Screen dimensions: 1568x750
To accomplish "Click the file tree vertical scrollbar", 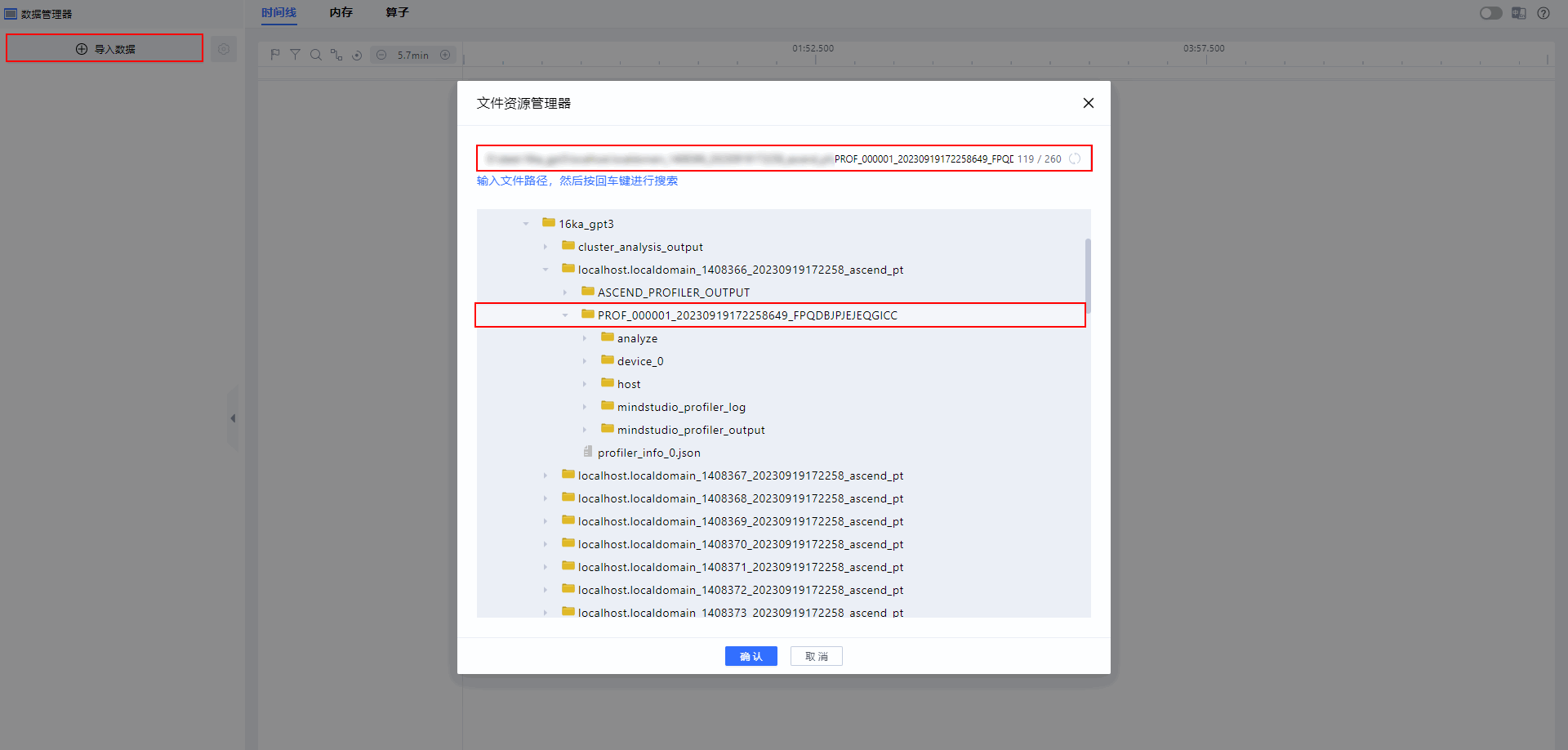I will (x=1088, y=276).
